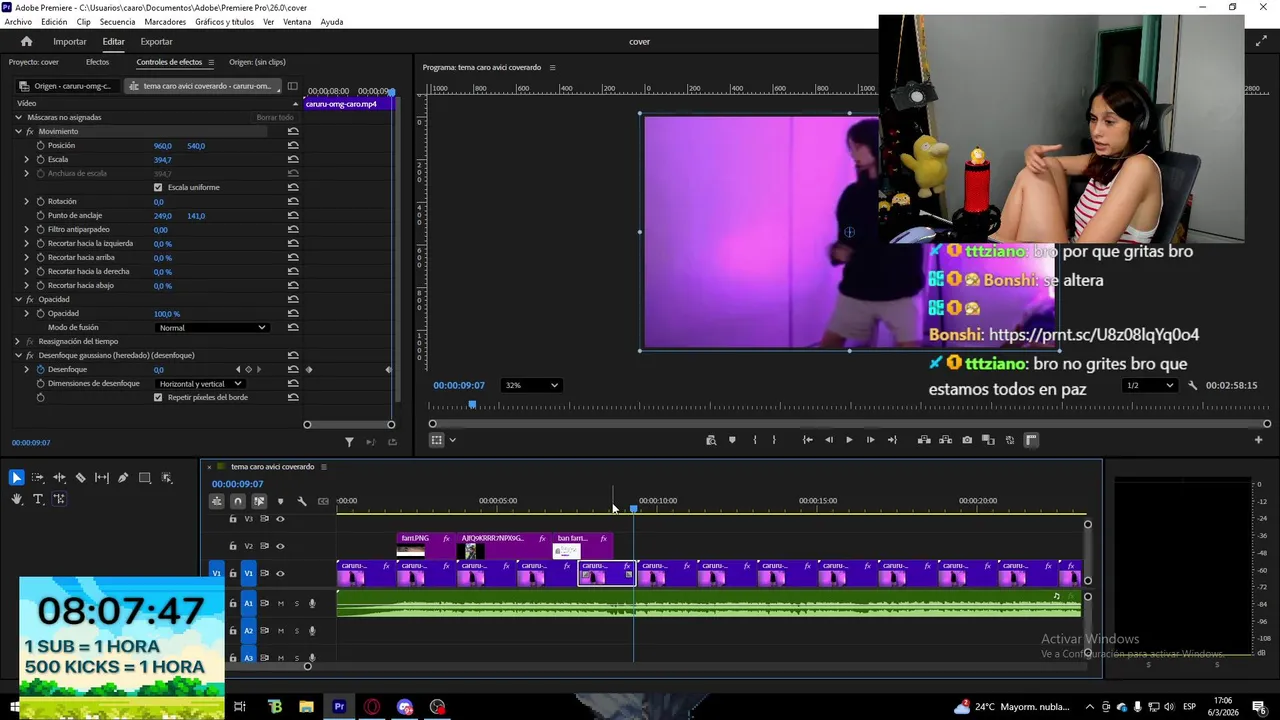Open the Archivo menu

18,22
